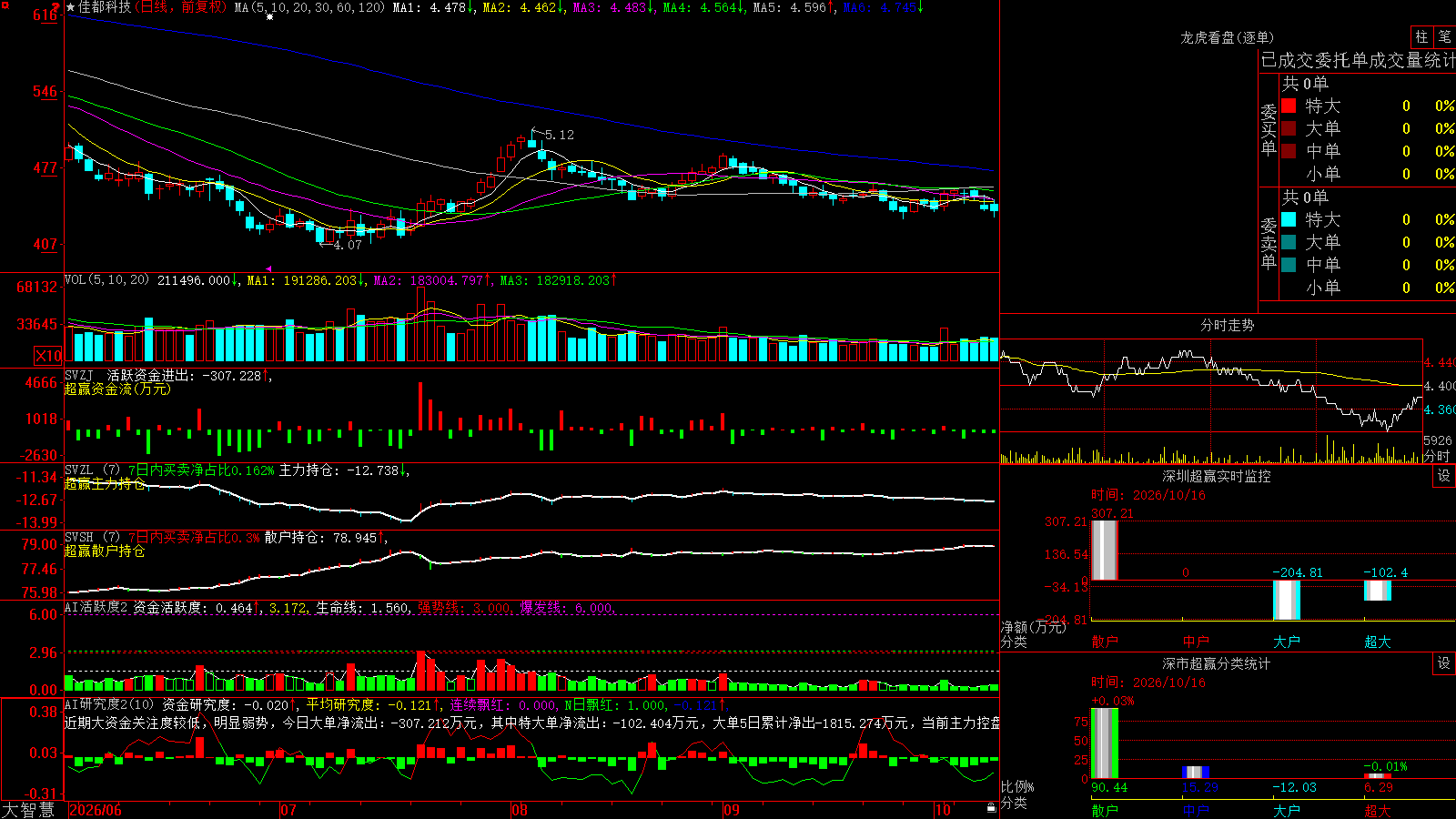1456x819 pixels.
Task: Click the 4.07 low price label
Action: (x=348, y=245)
